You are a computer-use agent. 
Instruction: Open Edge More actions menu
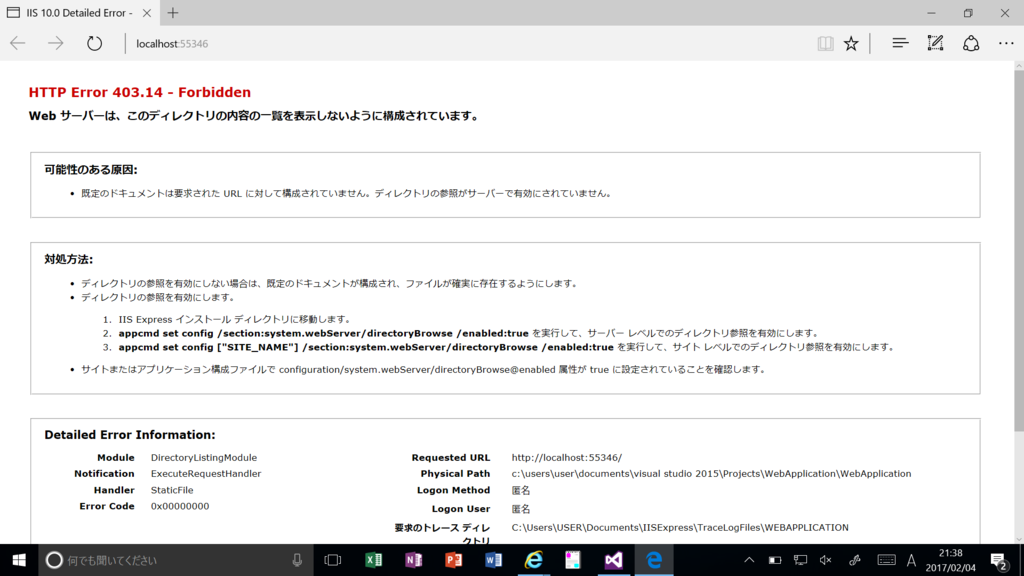(1006, 43)
